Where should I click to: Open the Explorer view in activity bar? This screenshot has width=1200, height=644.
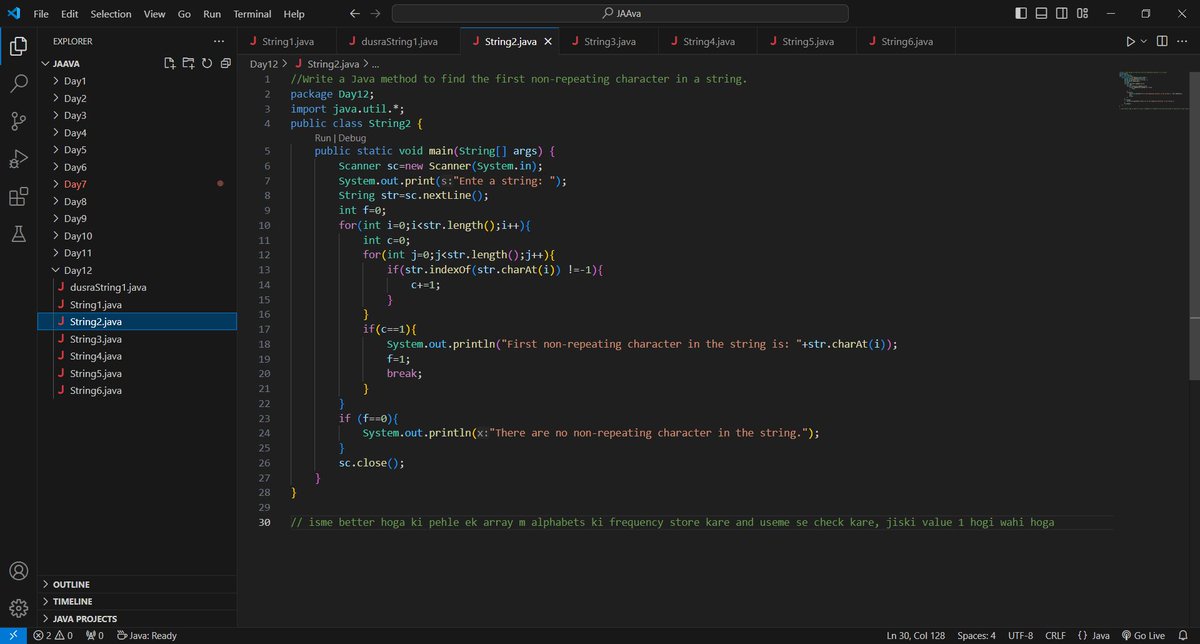(18, 46)
